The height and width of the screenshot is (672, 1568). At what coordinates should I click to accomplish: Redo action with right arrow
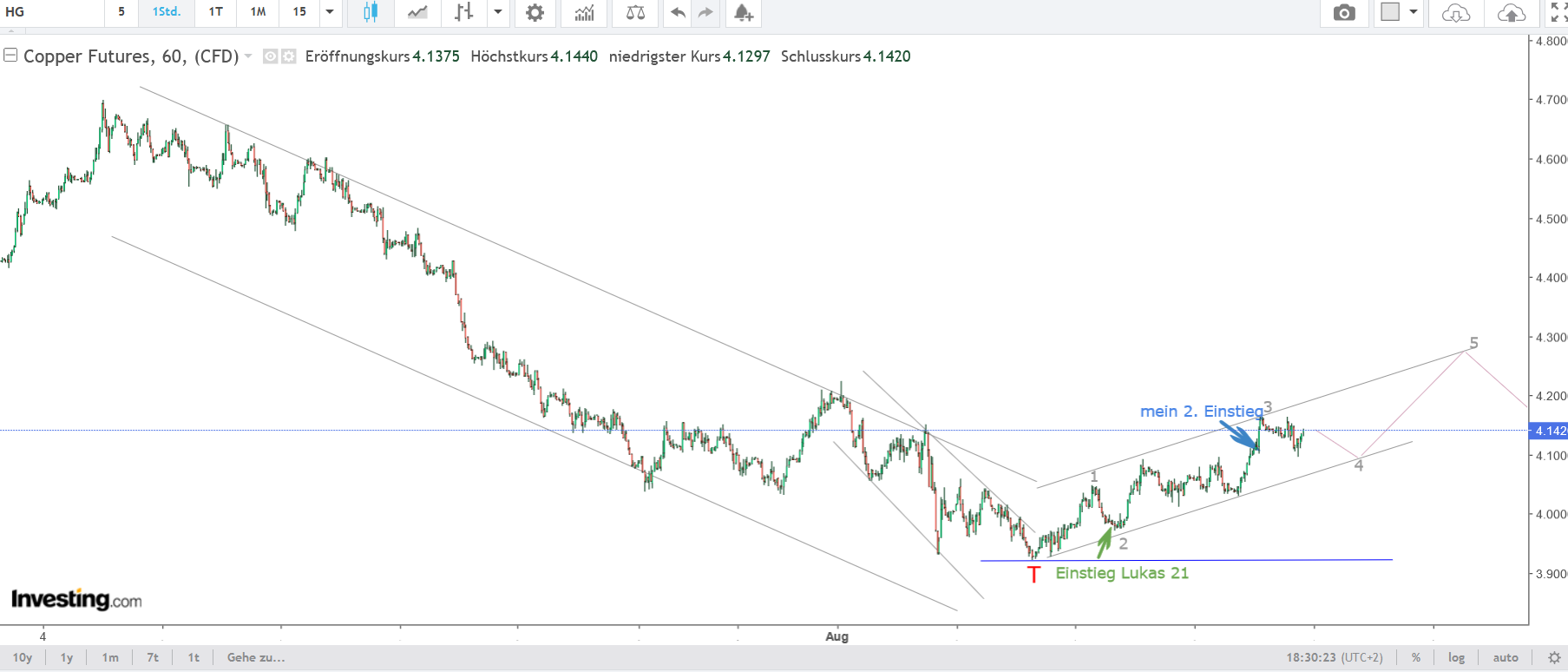(705, 12)
